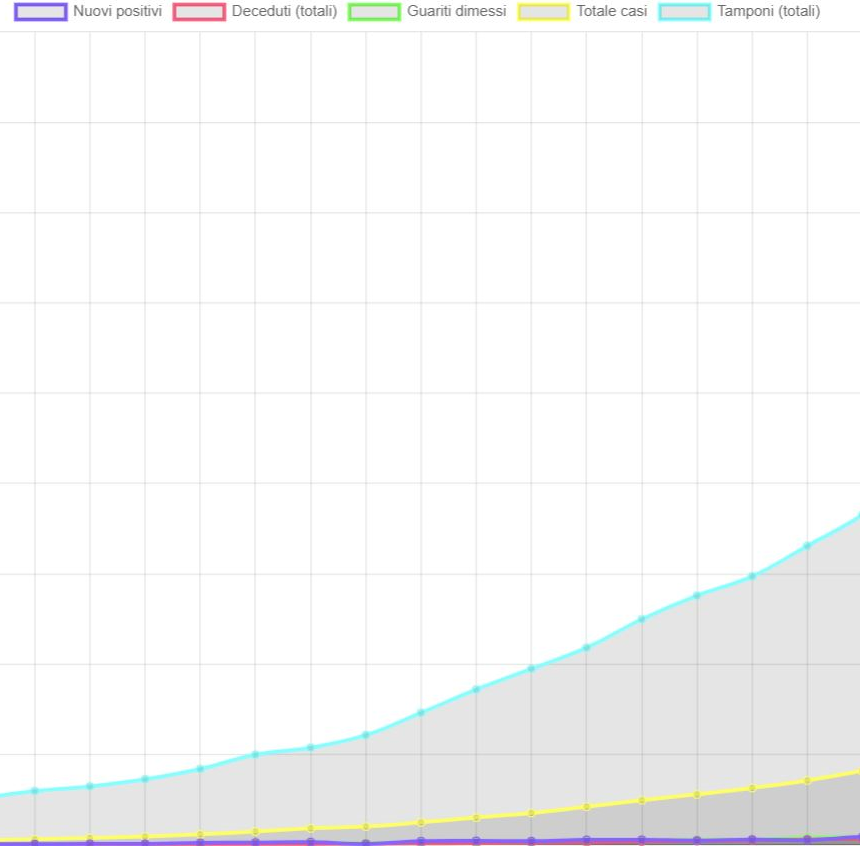Toggle Guariti dimessi dataset visibility label

pos(456,12)
